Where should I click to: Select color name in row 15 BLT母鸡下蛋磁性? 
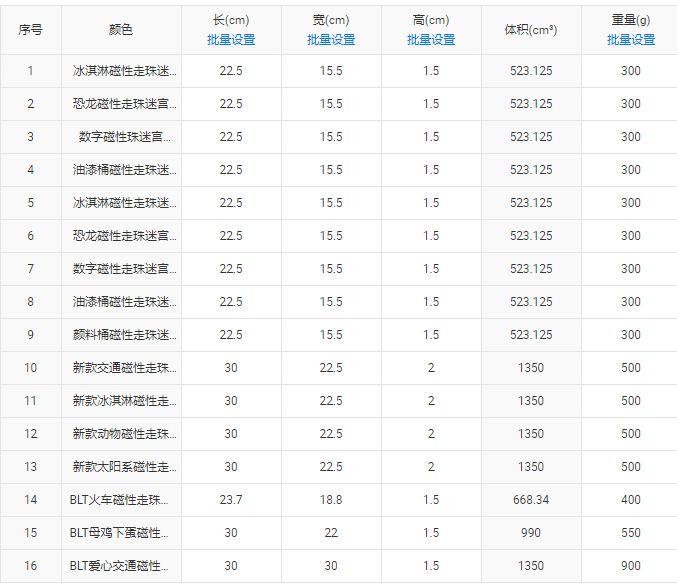pos(119,533)
